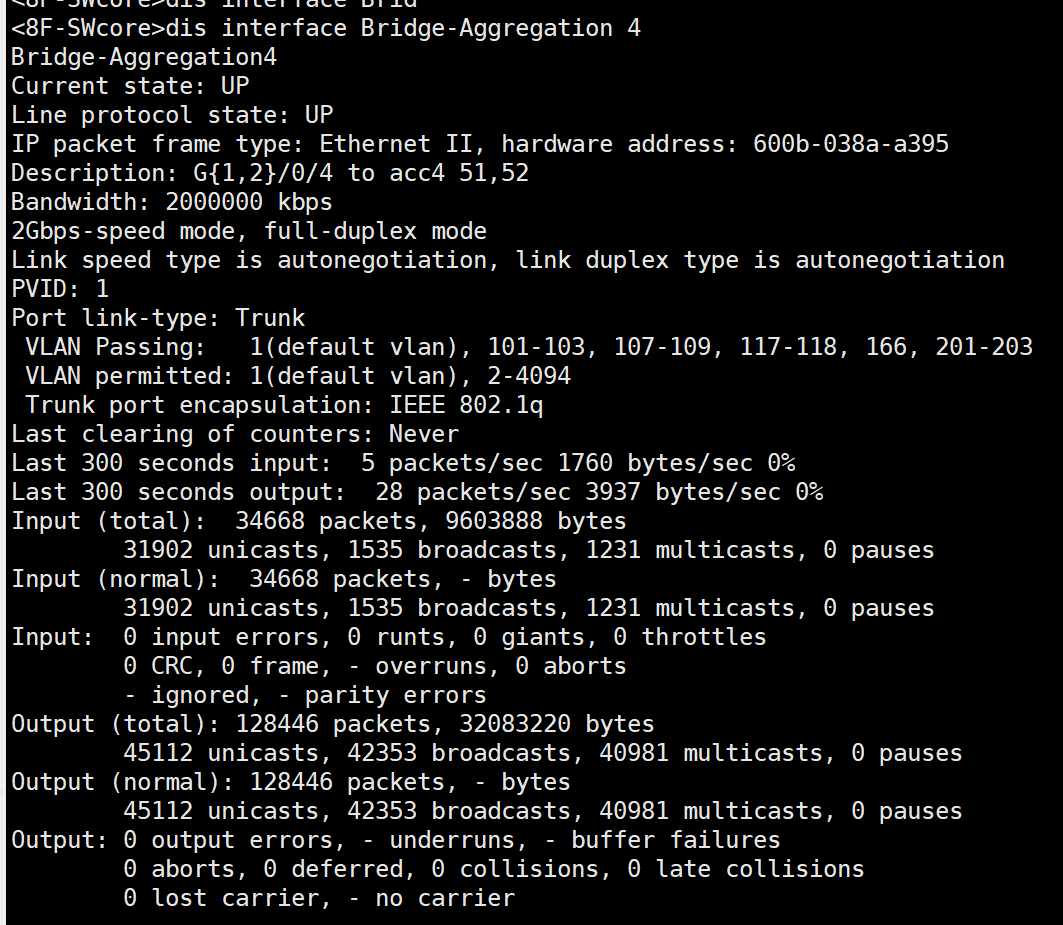Click the hardware address 600b-038a-a395
The height and width of the screenshot is (925, 1063).
[850, 144]
